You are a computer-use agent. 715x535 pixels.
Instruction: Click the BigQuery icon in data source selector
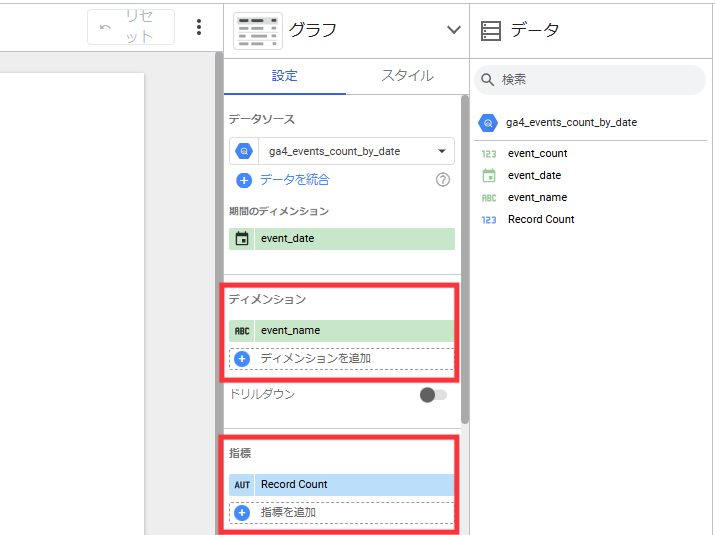click(244, 151)
